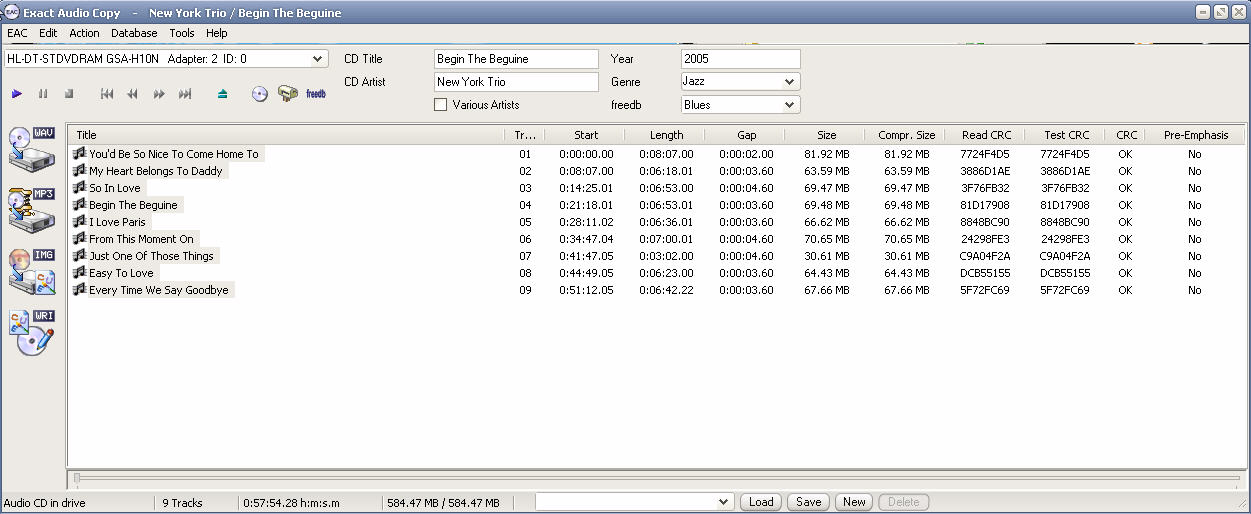Viewport: 1251px width, 514px height.
Task: Click the Stop playback button
Action: coord(69,94)
